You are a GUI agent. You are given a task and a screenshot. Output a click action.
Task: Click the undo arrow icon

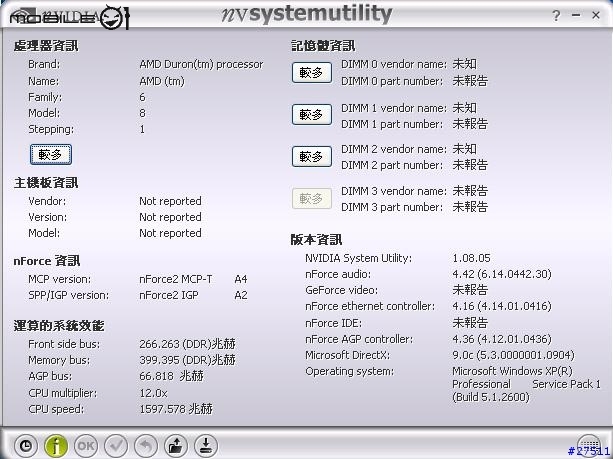[146, 446]
